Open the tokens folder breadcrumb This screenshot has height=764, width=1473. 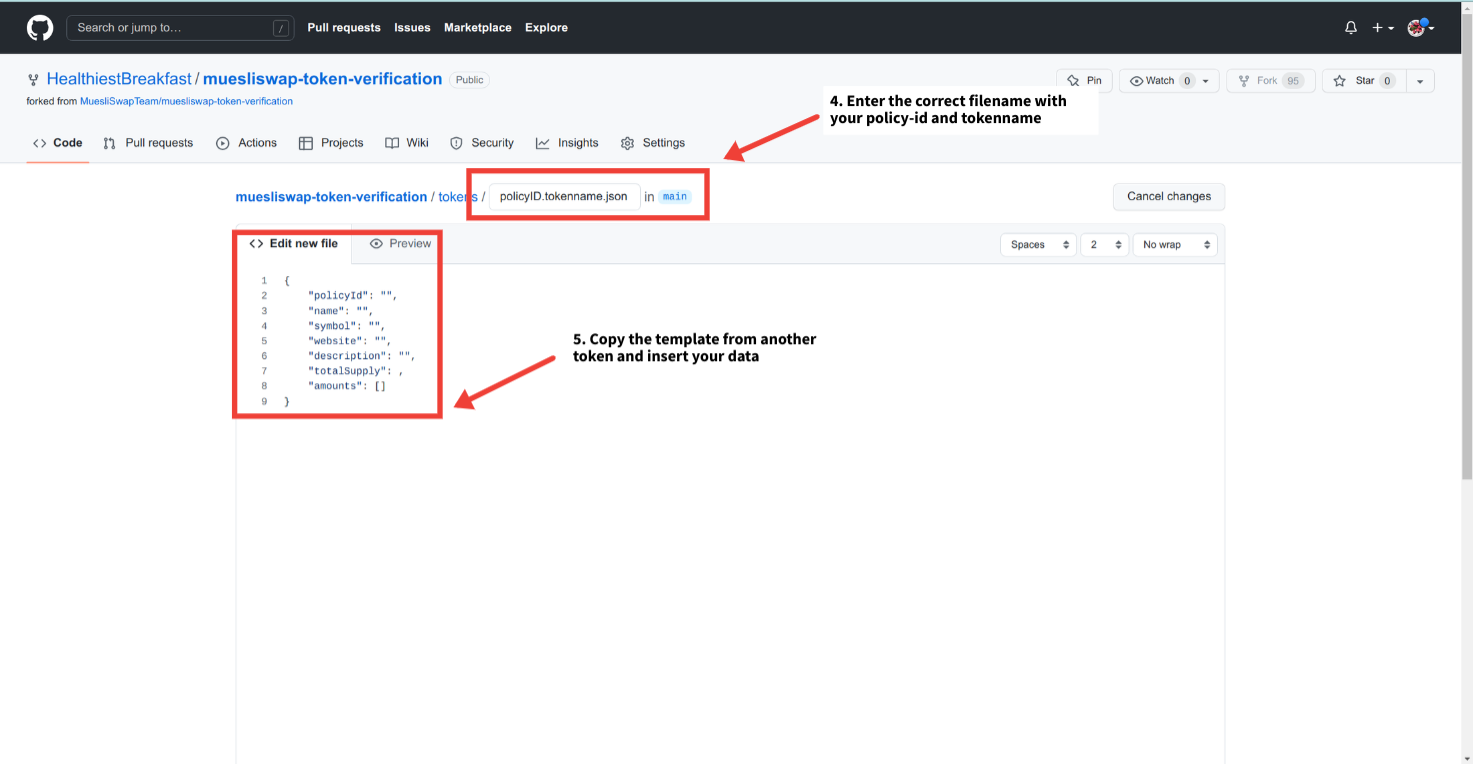[x=458, y=197]
